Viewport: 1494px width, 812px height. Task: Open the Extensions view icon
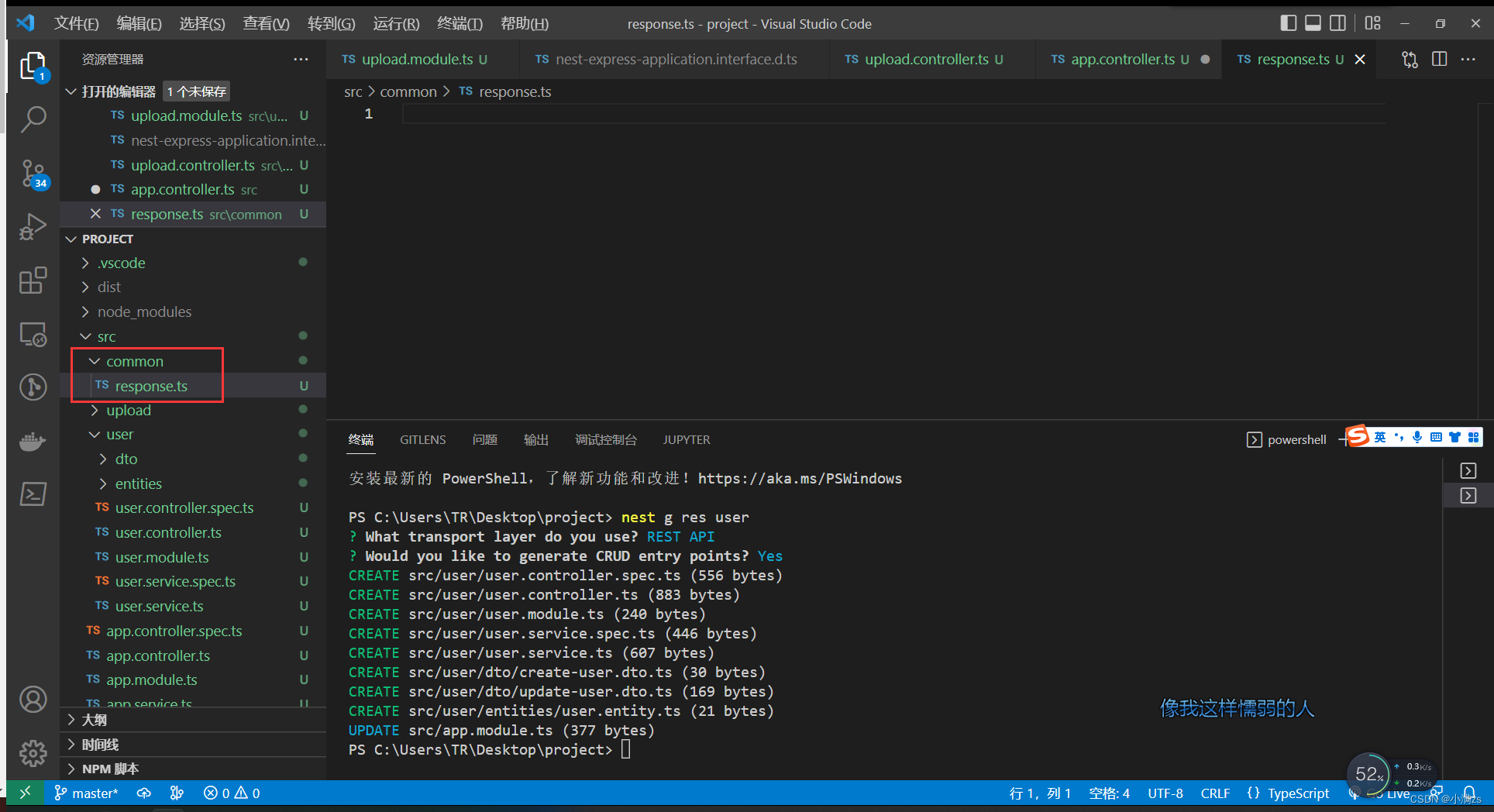[33, 280]
